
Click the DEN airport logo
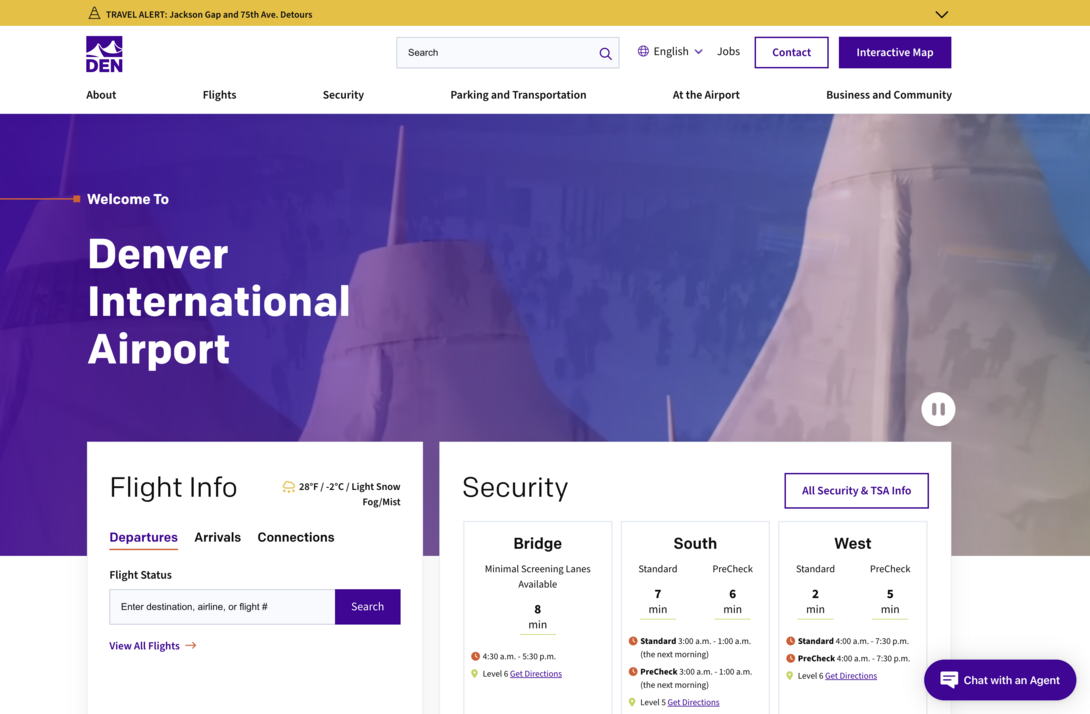click(104, 53)
